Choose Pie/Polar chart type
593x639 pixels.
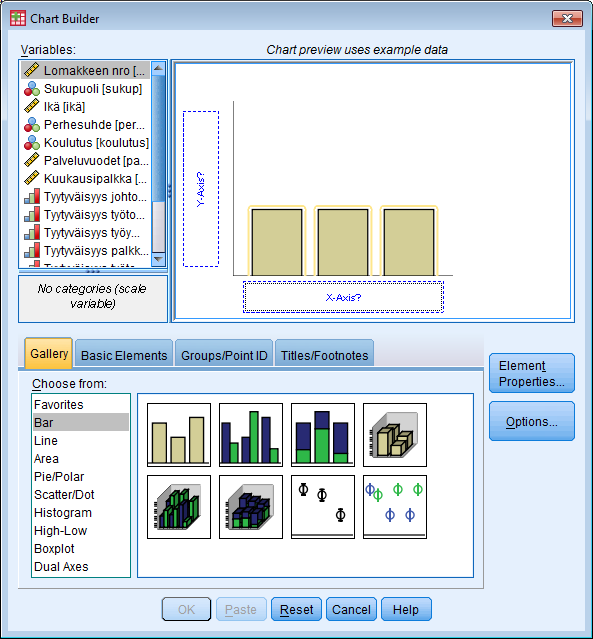click(81, 476)
